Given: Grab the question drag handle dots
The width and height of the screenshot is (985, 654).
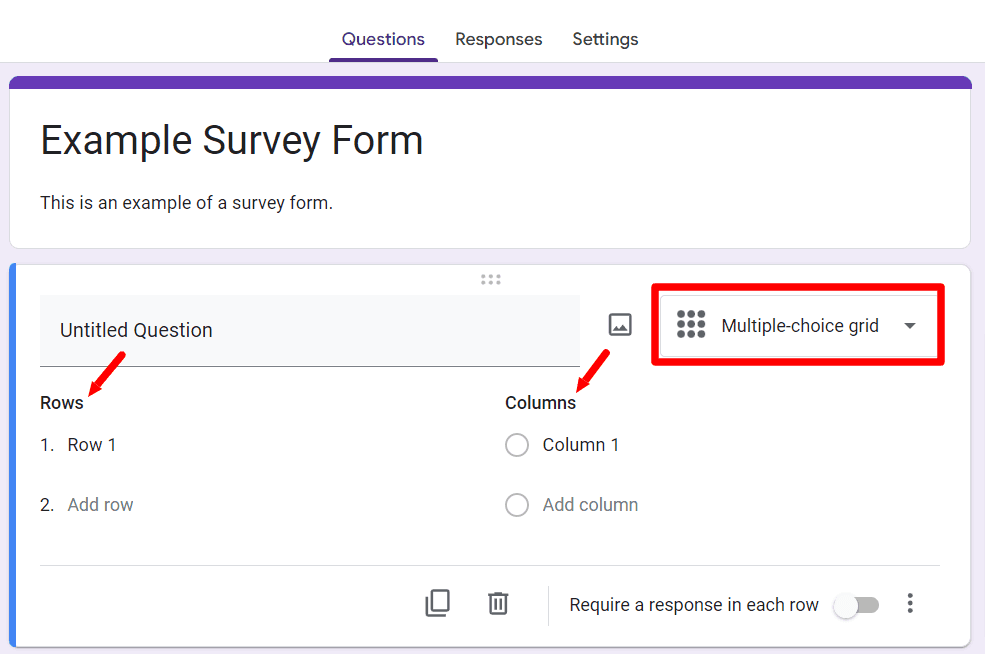Looking at the screenshot, I should [491, 280].
